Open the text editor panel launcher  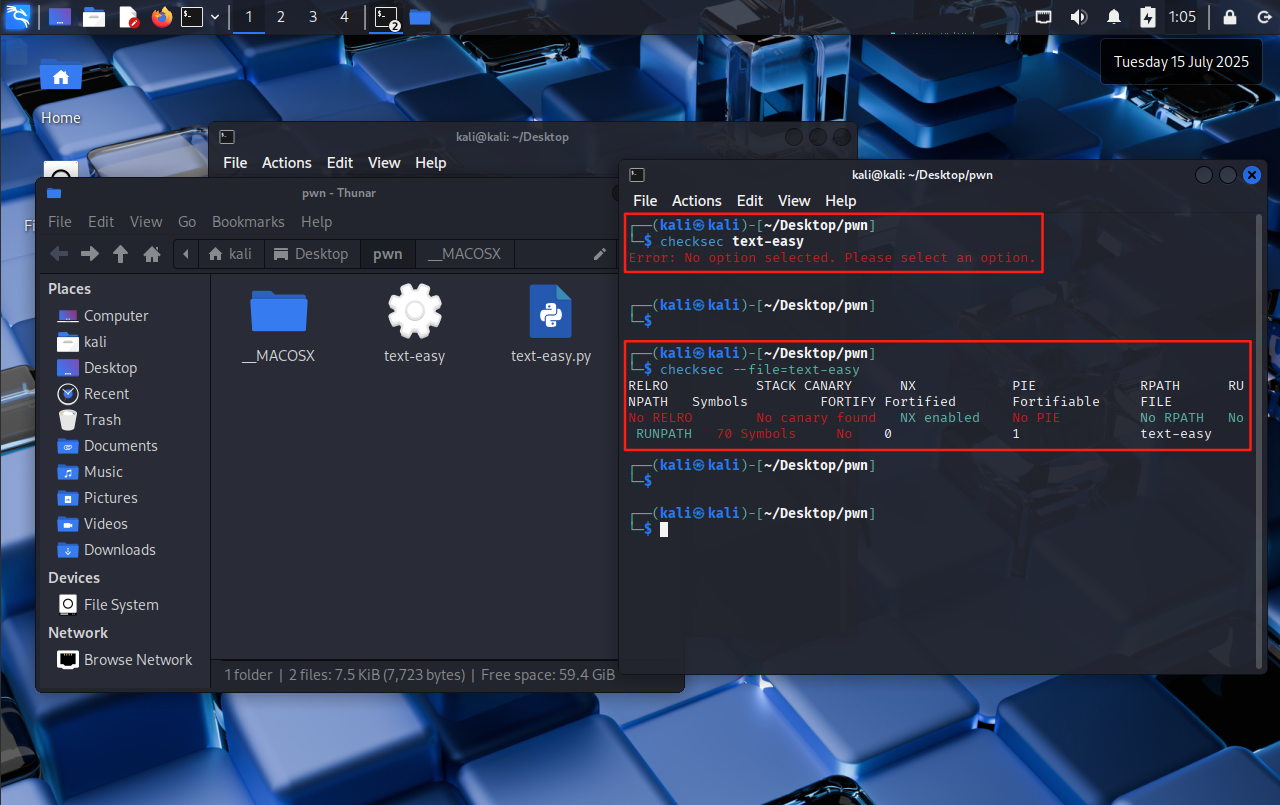click(128, 17)
